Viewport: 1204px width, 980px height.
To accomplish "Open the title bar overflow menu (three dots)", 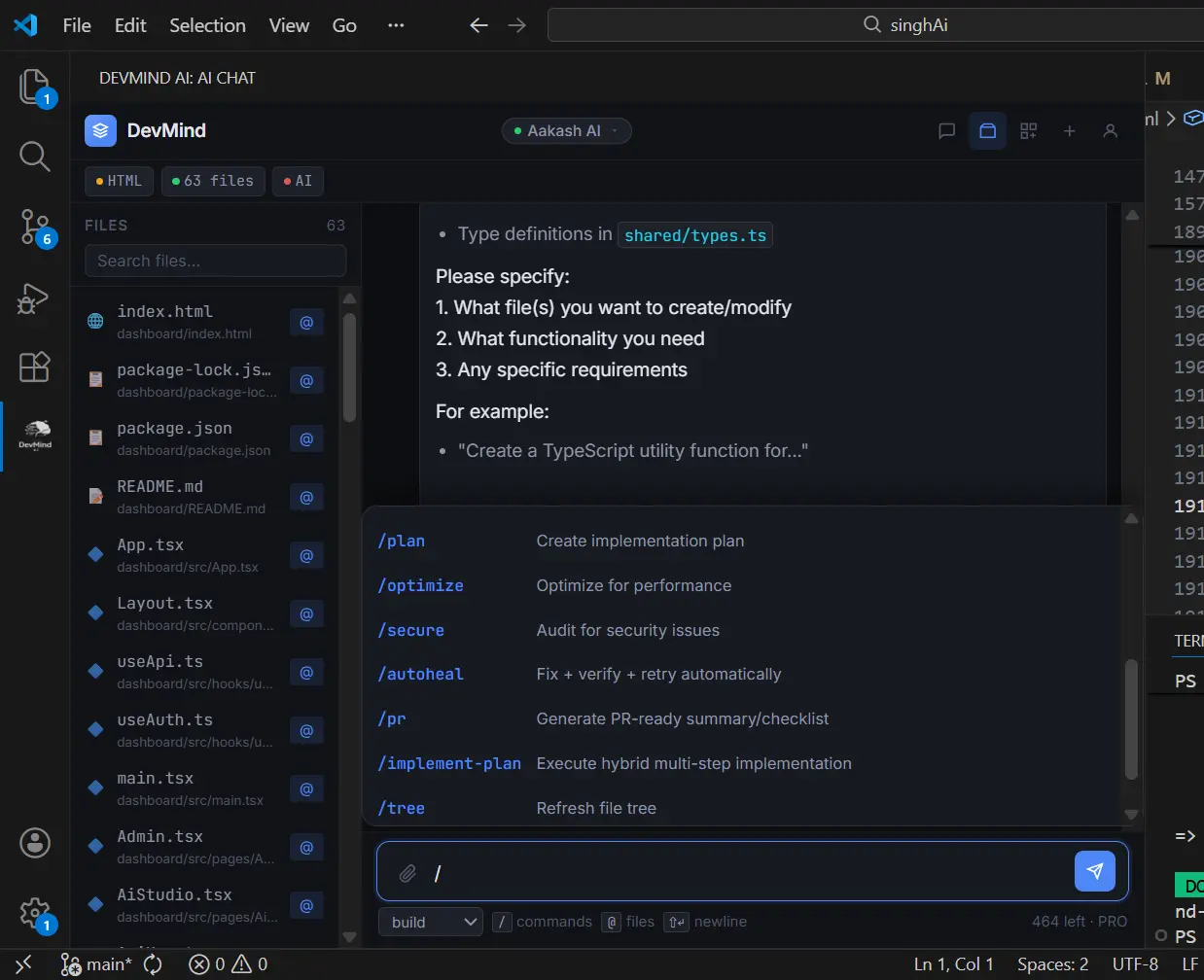I will point(396,25).
